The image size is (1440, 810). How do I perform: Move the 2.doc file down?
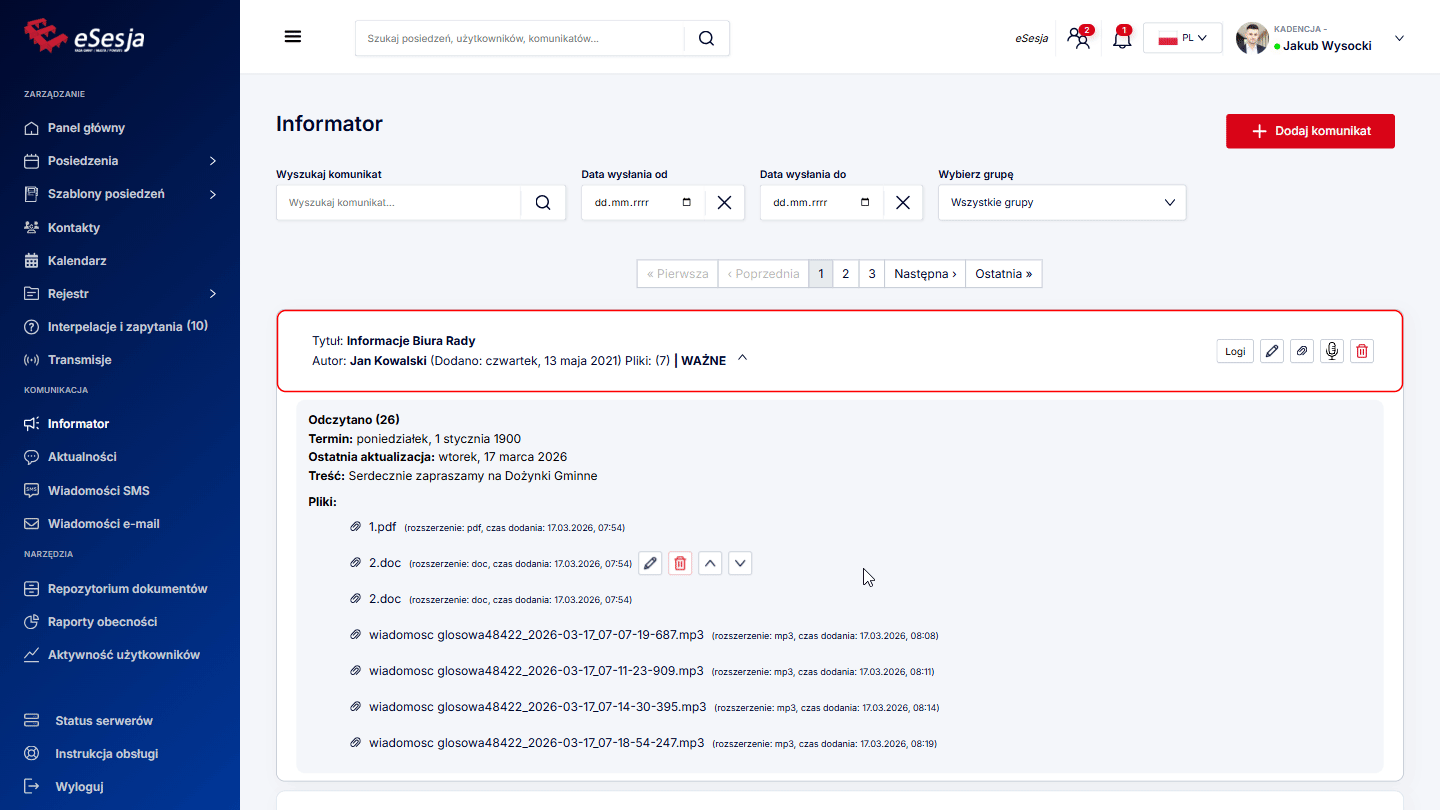[x=740, y=564]
